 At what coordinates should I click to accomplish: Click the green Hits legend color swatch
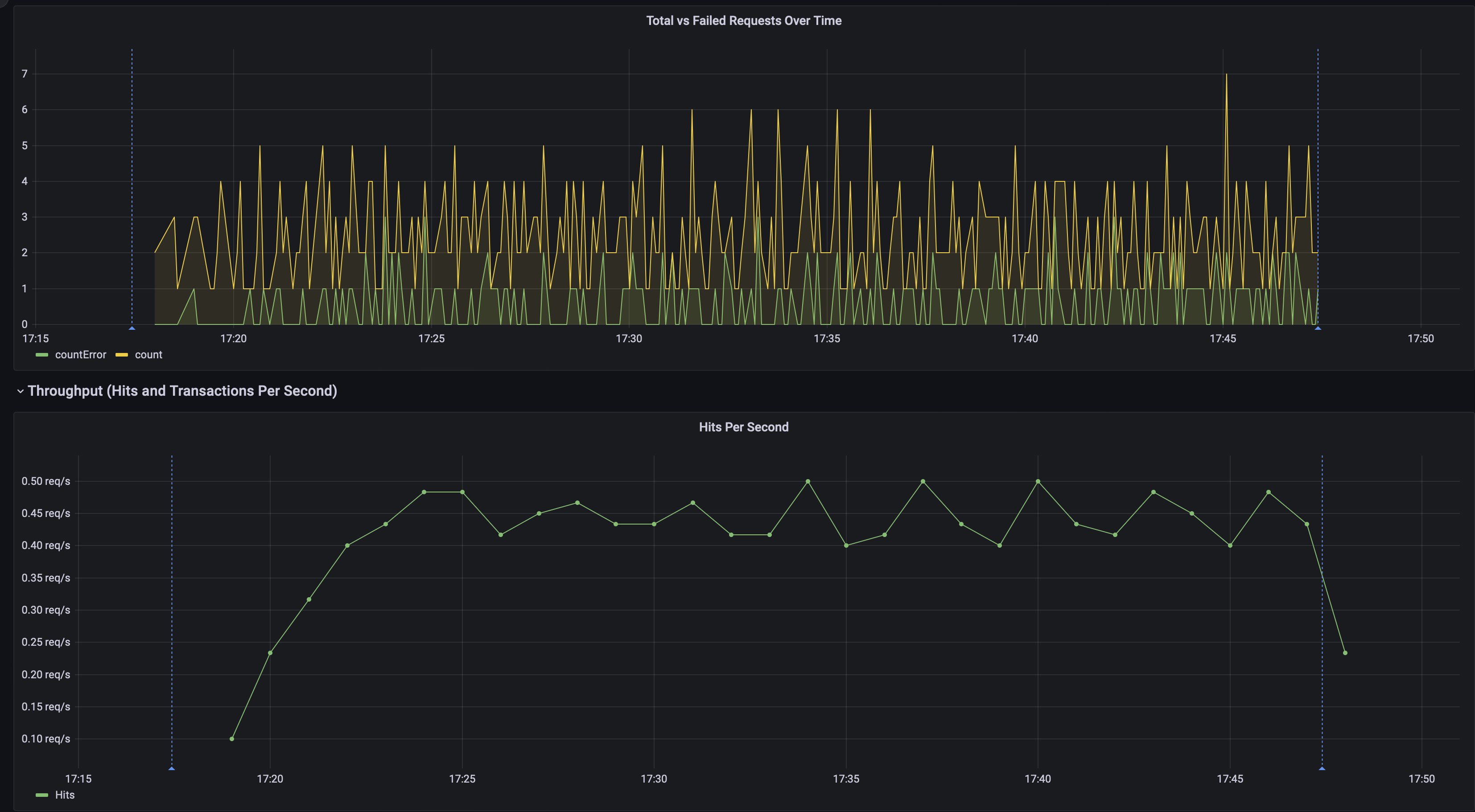42,795
